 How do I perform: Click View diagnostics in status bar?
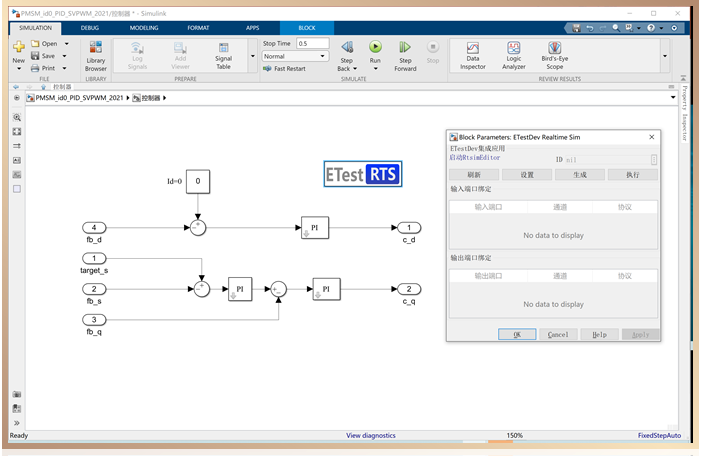pos(371,435)
